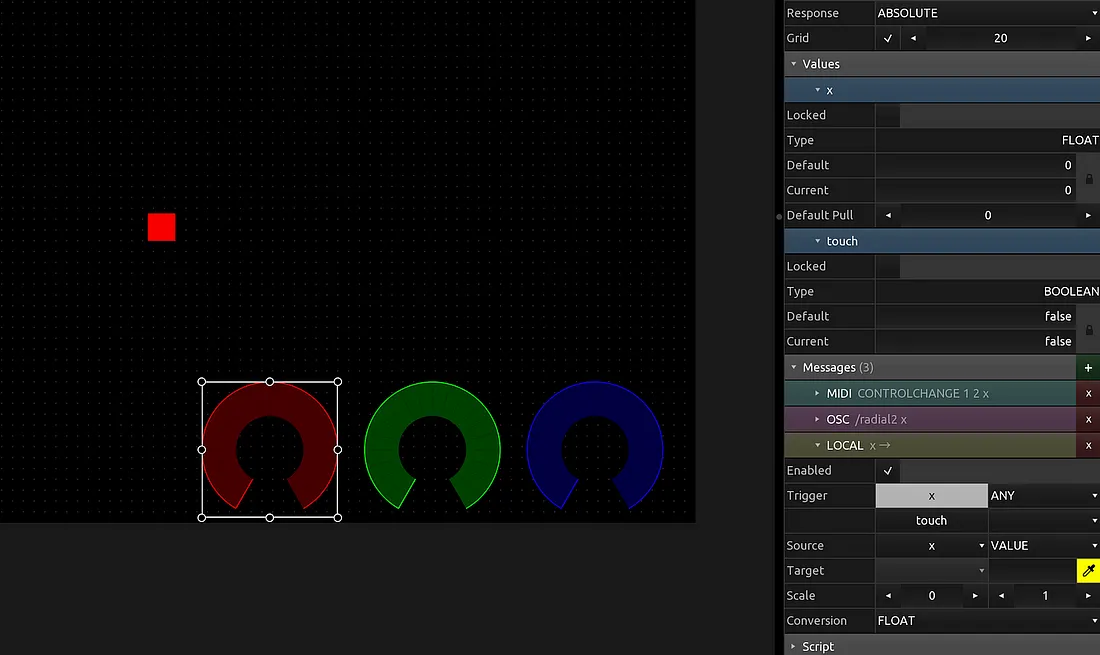Remove the MIDI CONTROLCHANGE message
1100x655 pixels.
(x=1088, y=393)
